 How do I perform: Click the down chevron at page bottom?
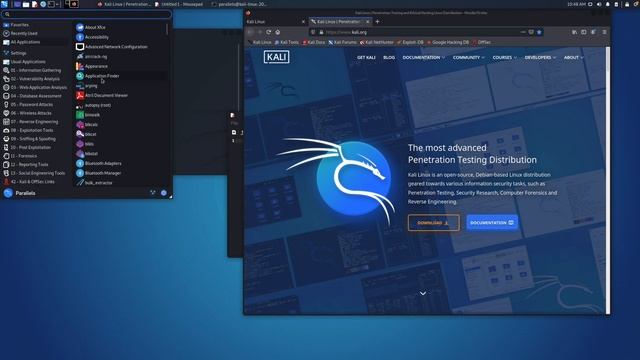click(x=423, y=293)
